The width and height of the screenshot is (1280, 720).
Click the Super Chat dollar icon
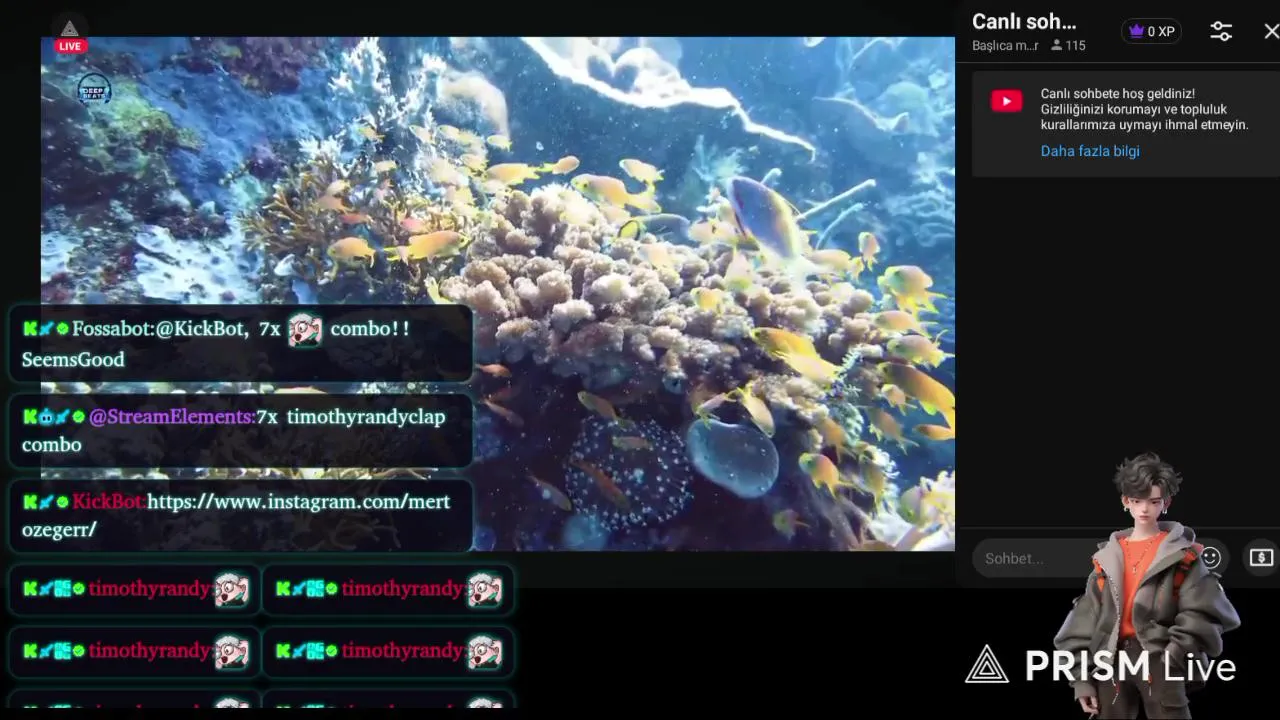[x=1261, y=557]
